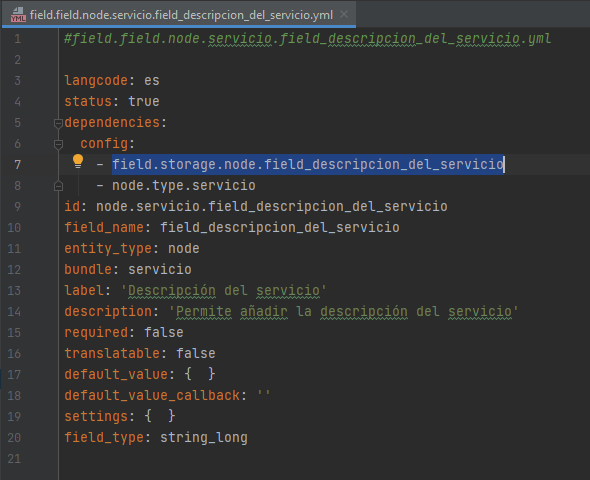The width and height of the screenshot is (590, 480).
Task: Click 'node' value on line 11
Action: click(184, 249)
